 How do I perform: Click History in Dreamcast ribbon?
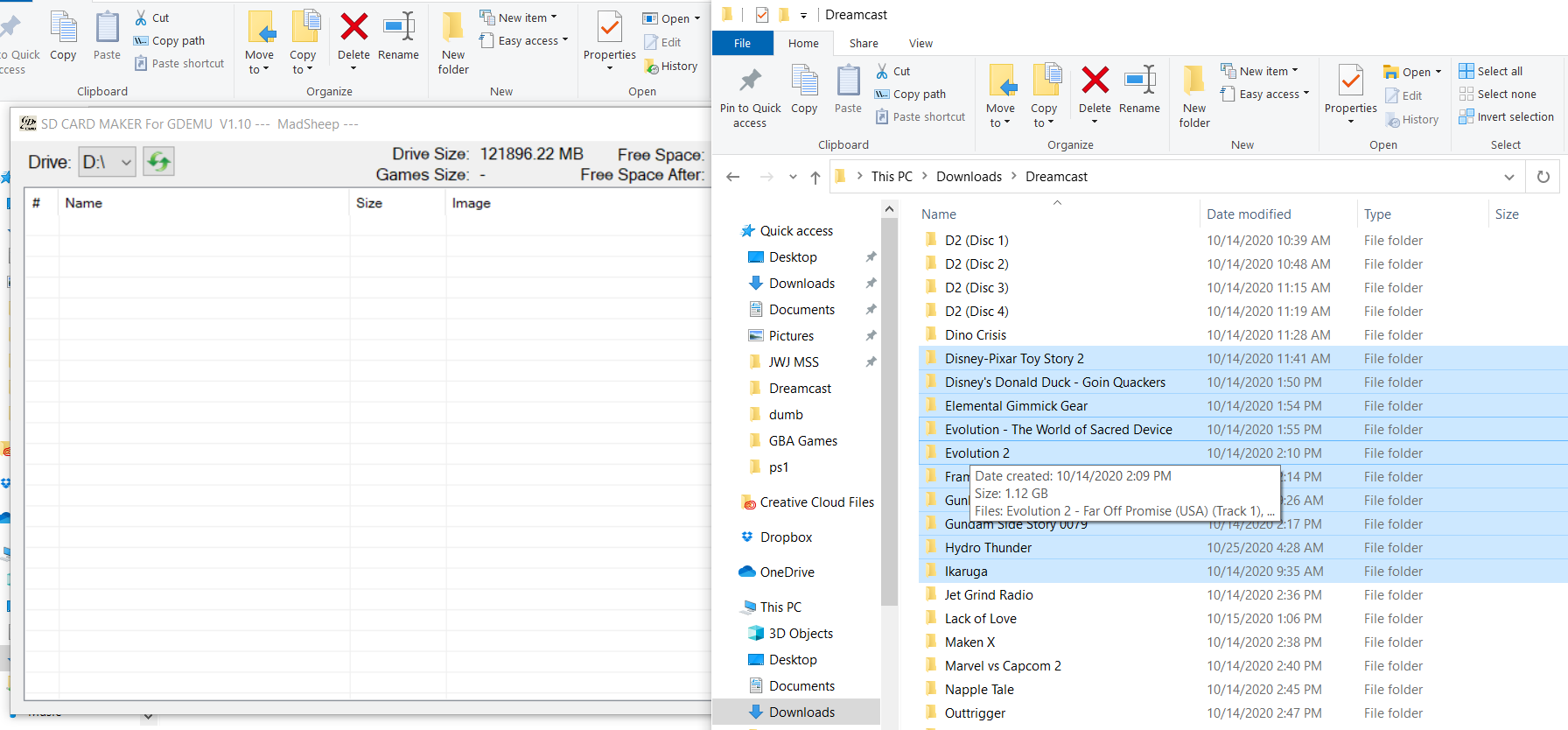[x=1412, y=120]
